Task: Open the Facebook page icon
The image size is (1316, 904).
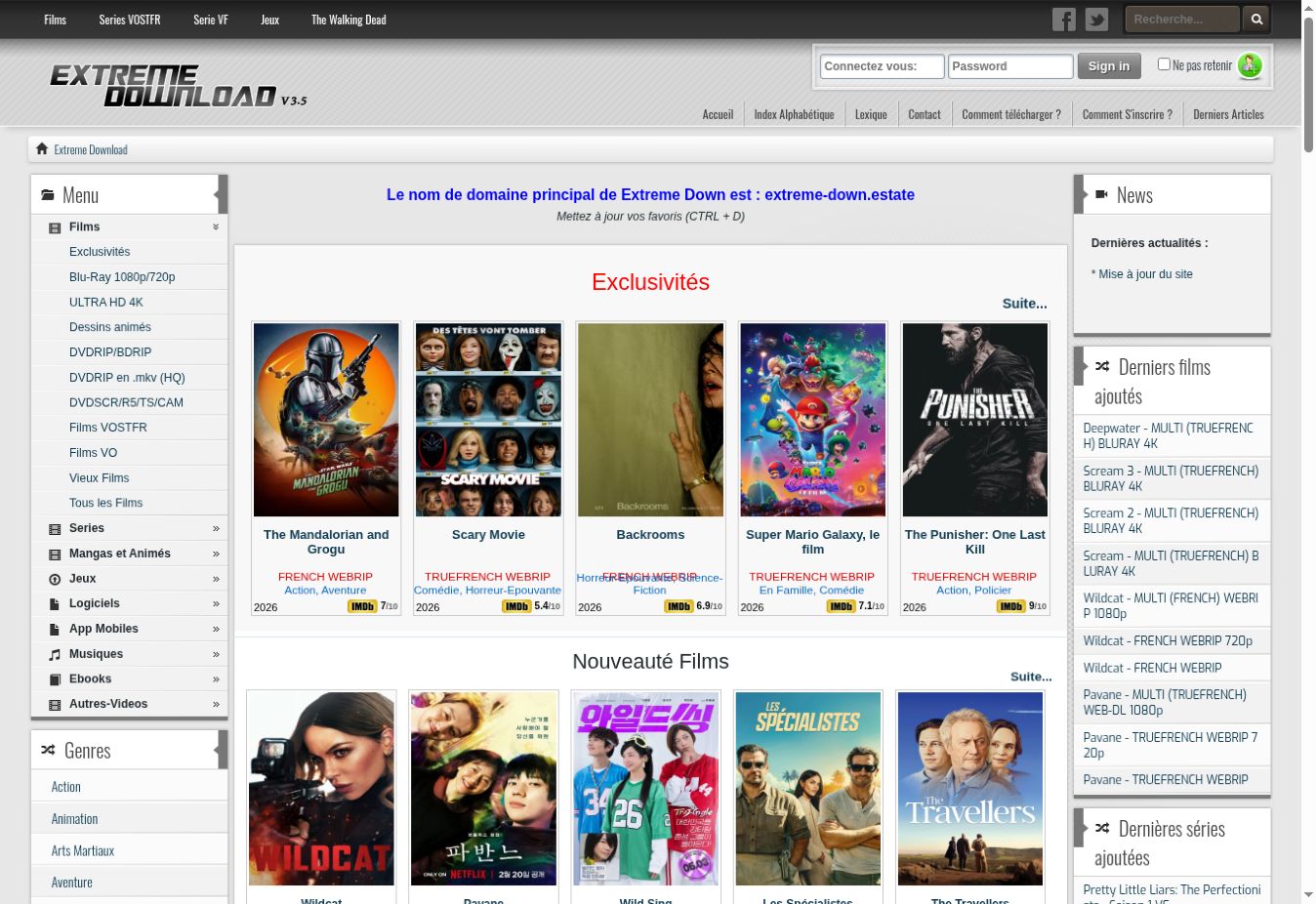Action: coord(1063,20)
